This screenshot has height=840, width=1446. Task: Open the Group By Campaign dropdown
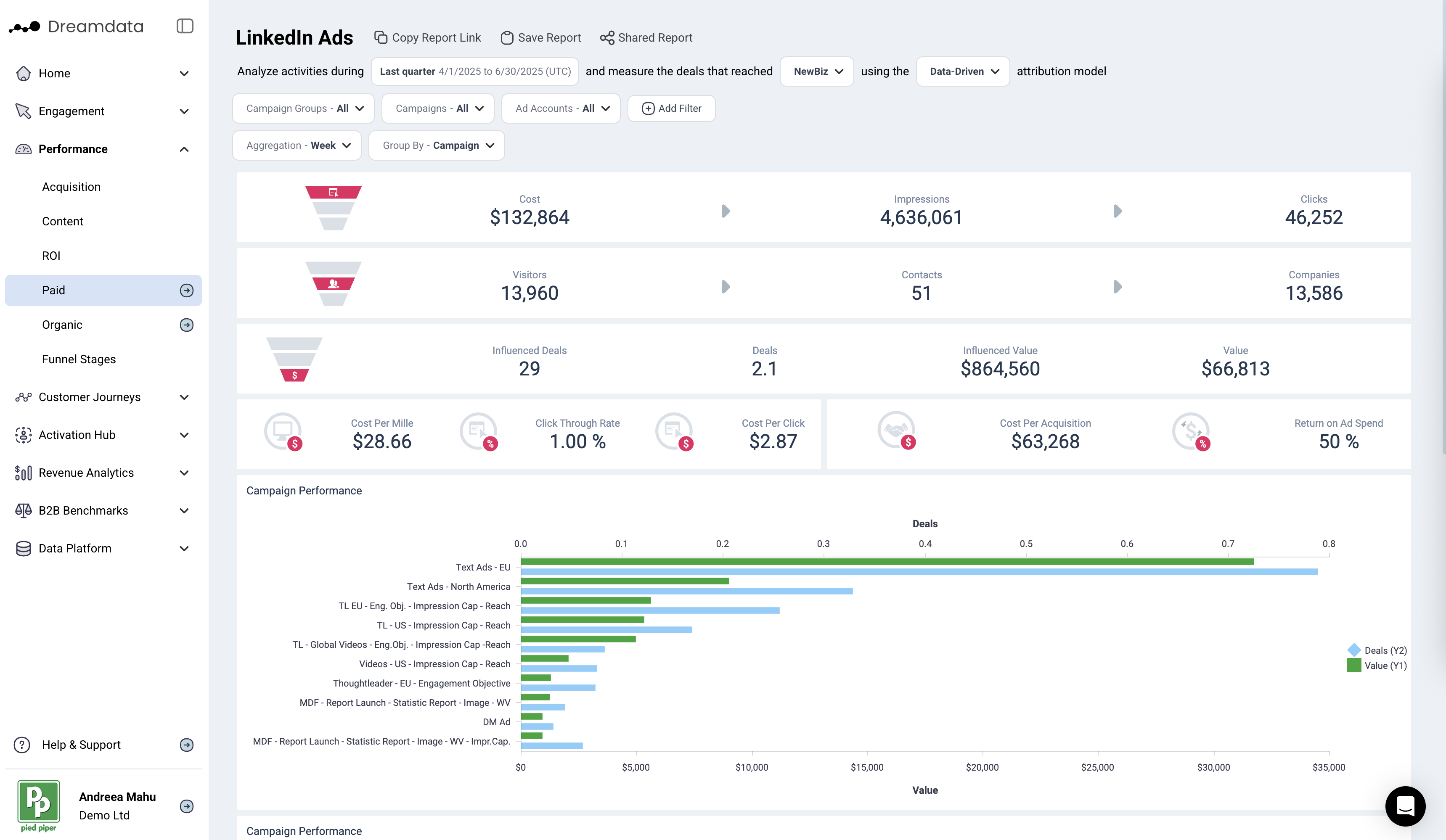pyautogui.click(x=437, y=145)
